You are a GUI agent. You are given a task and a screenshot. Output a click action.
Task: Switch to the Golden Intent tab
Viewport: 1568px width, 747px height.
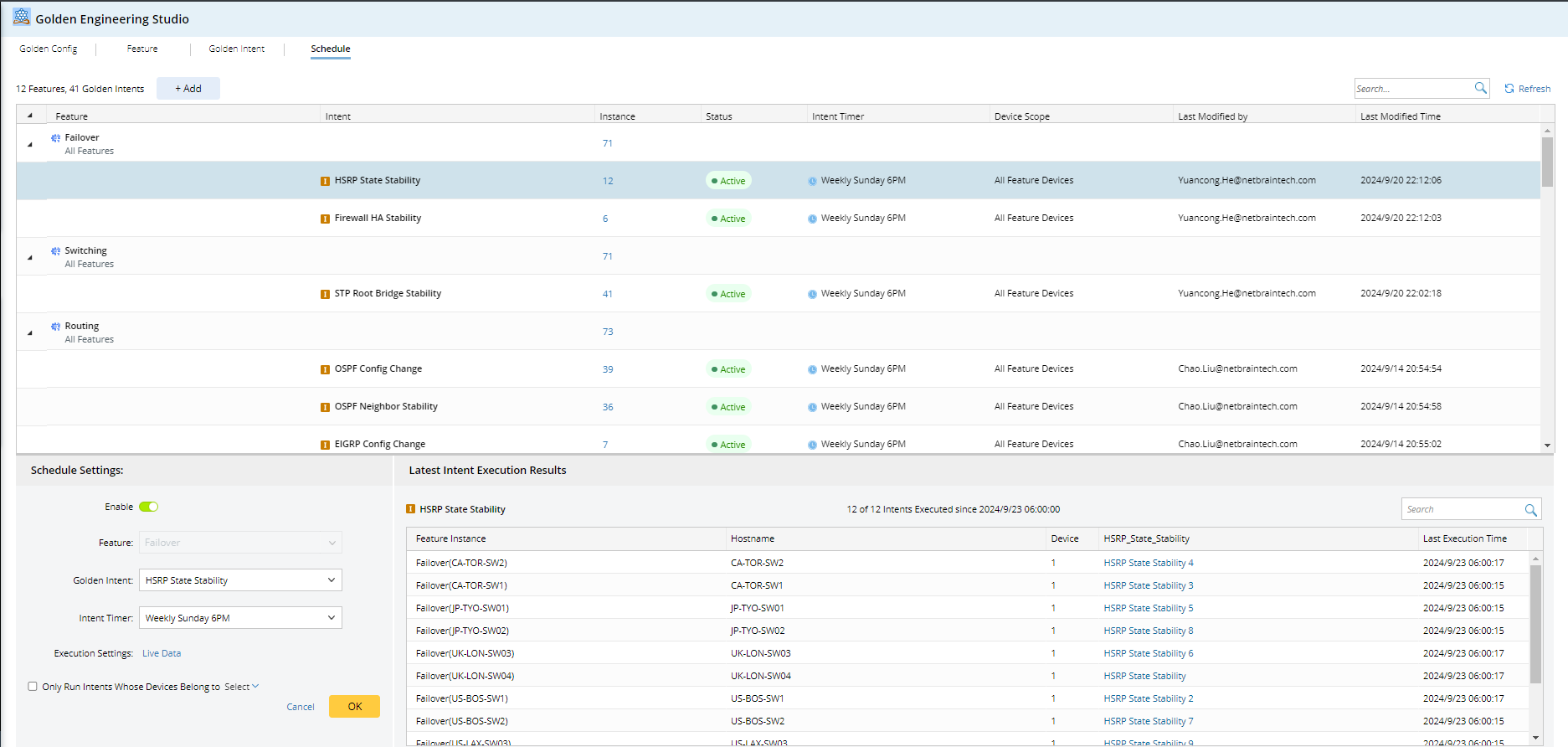(x=236, y=49)
